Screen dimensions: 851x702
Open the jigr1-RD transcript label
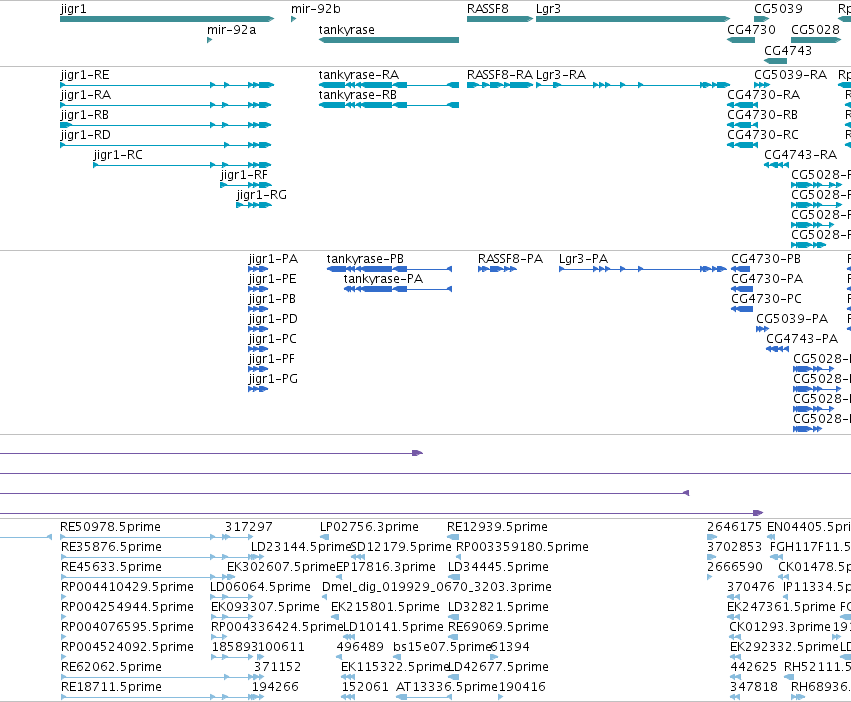pos(85,135)
